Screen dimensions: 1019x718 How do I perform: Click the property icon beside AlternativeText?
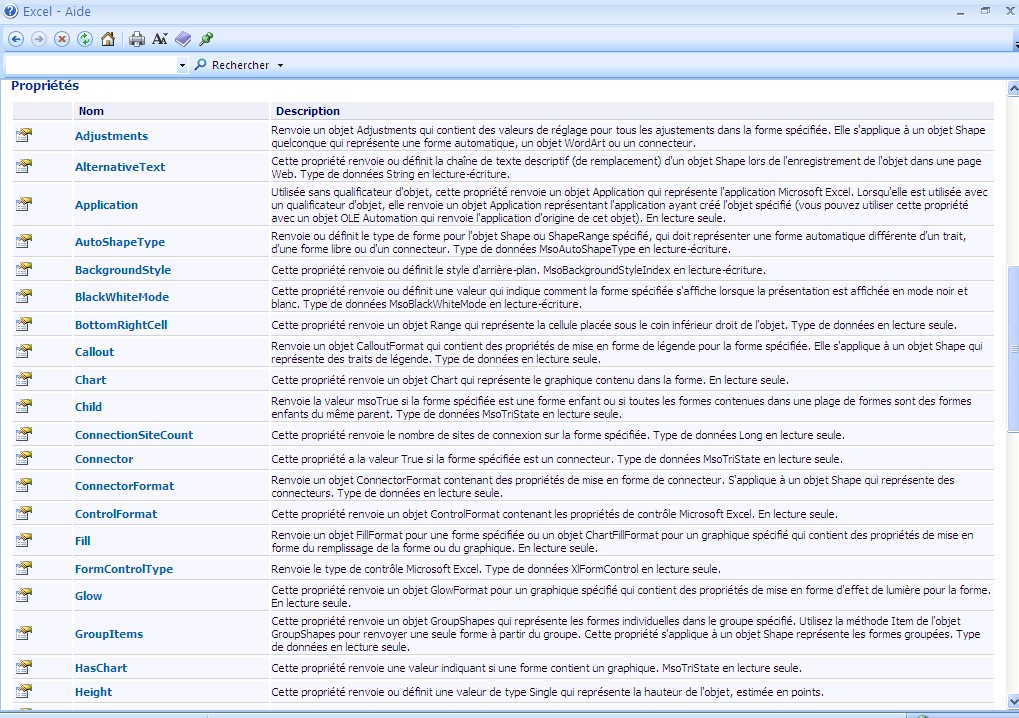[24, 166]
